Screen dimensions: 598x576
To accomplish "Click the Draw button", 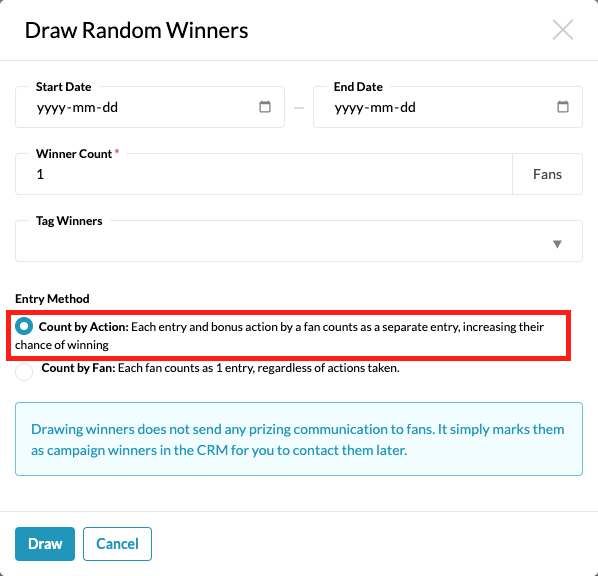I will [x=45, y=544].
